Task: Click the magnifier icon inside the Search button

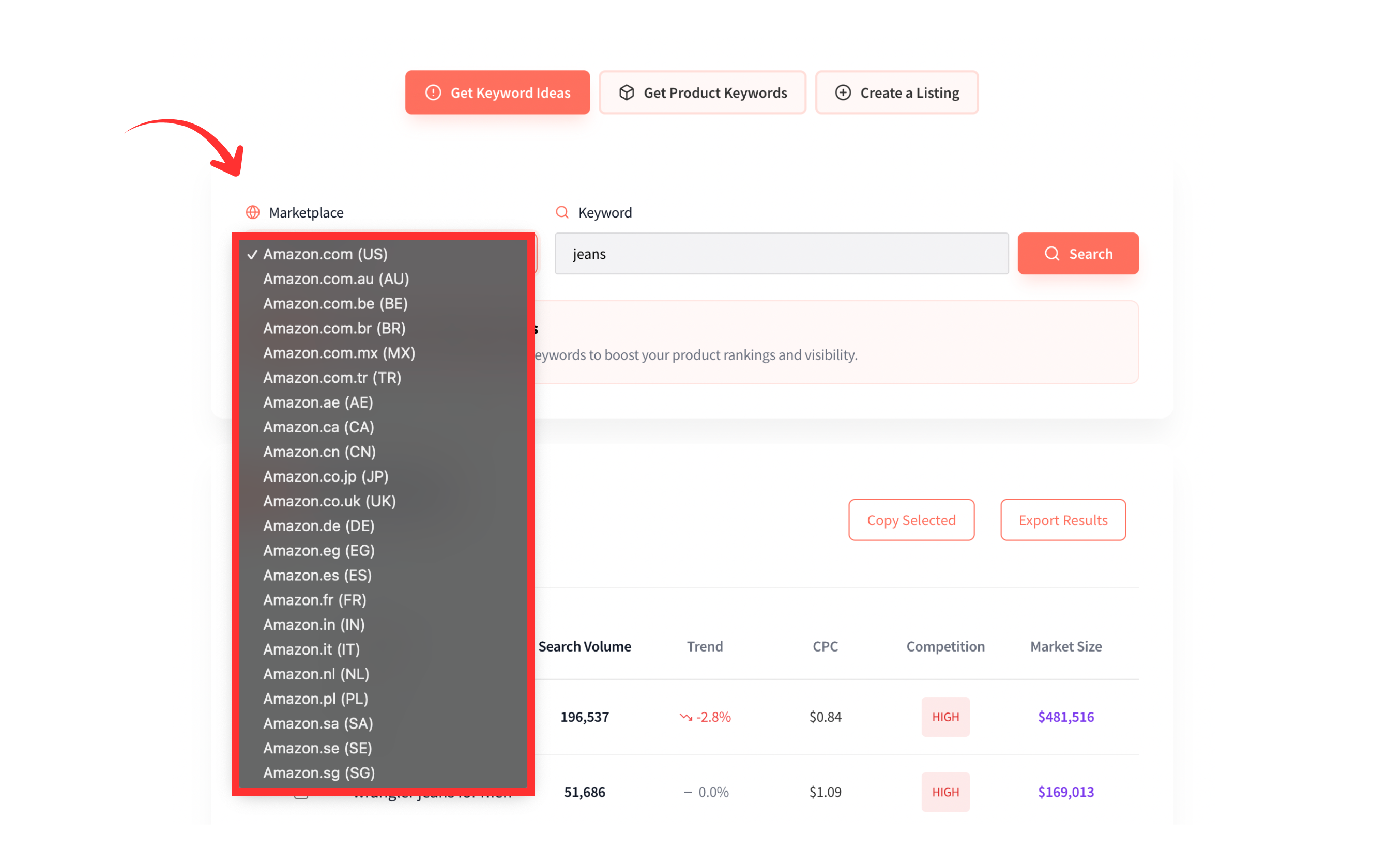Action: [x=1051, y=254]
